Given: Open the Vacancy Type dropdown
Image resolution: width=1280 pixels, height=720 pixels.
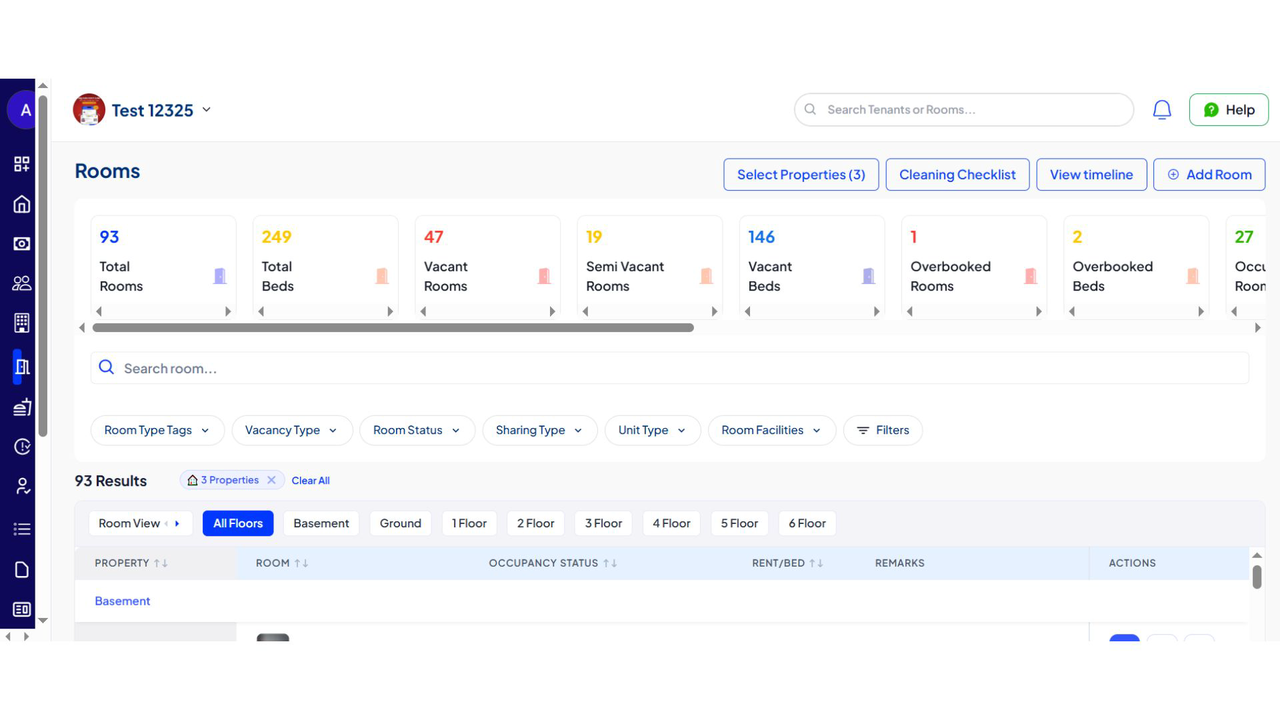Looking at the screenshot, I should [x=291, y=430].
